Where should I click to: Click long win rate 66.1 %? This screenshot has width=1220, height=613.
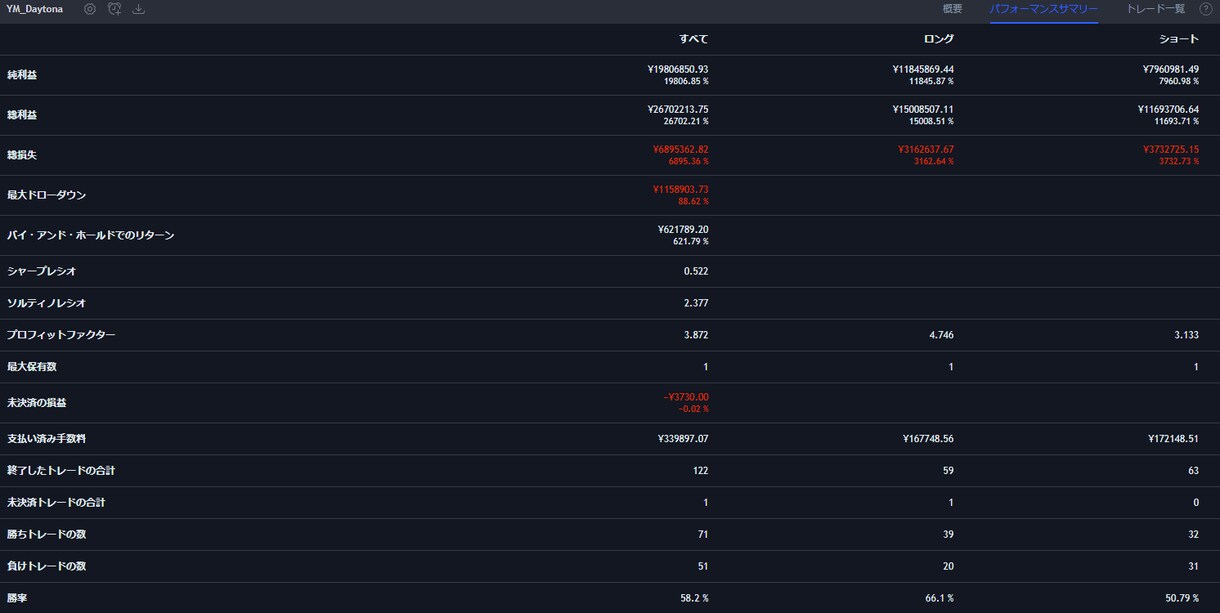pyautogui.click(x=939, y=598)
